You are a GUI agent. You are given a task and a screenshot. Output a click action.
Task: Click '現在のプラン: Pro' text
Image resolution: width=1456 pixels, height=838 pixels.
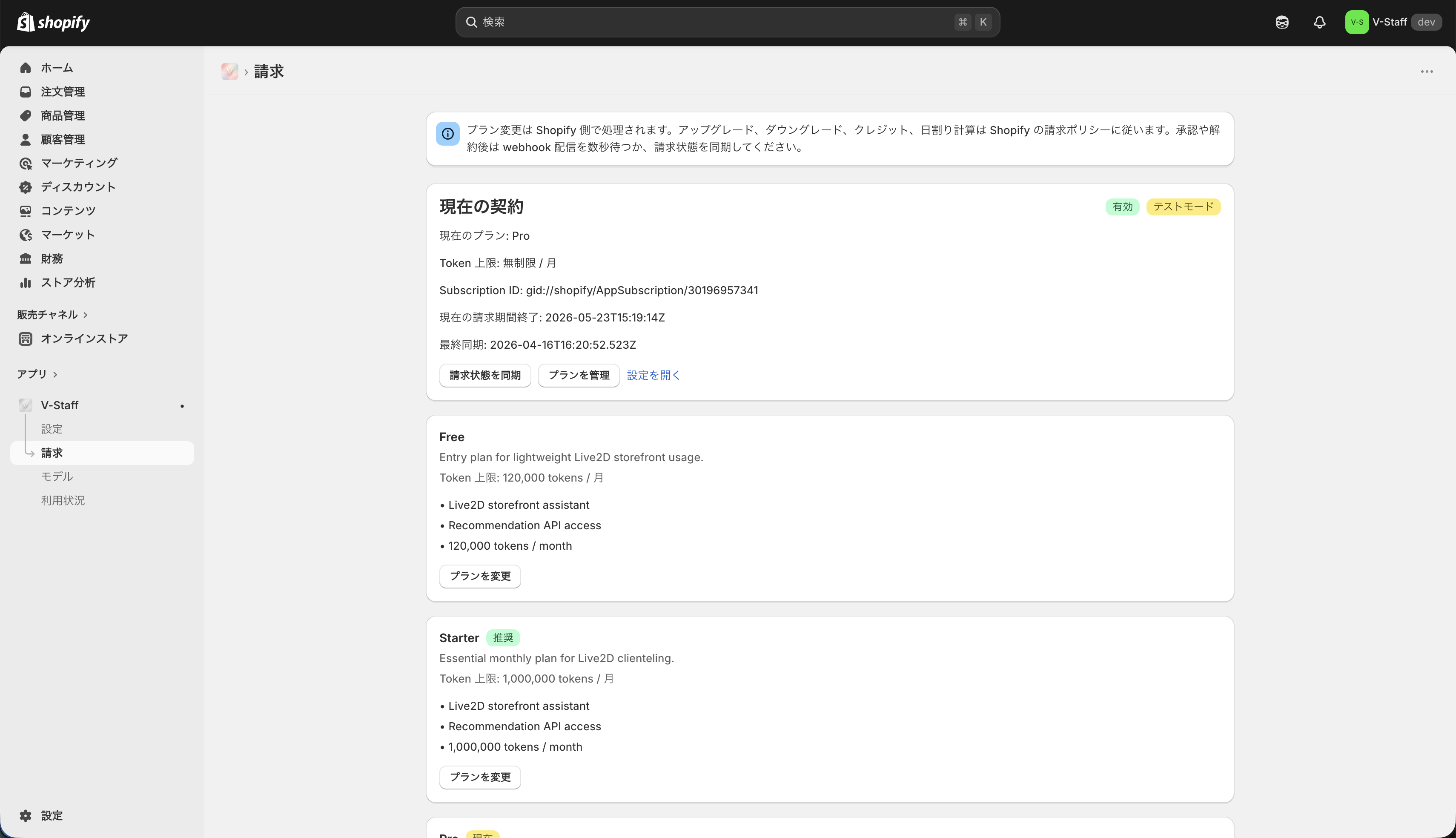484,235
